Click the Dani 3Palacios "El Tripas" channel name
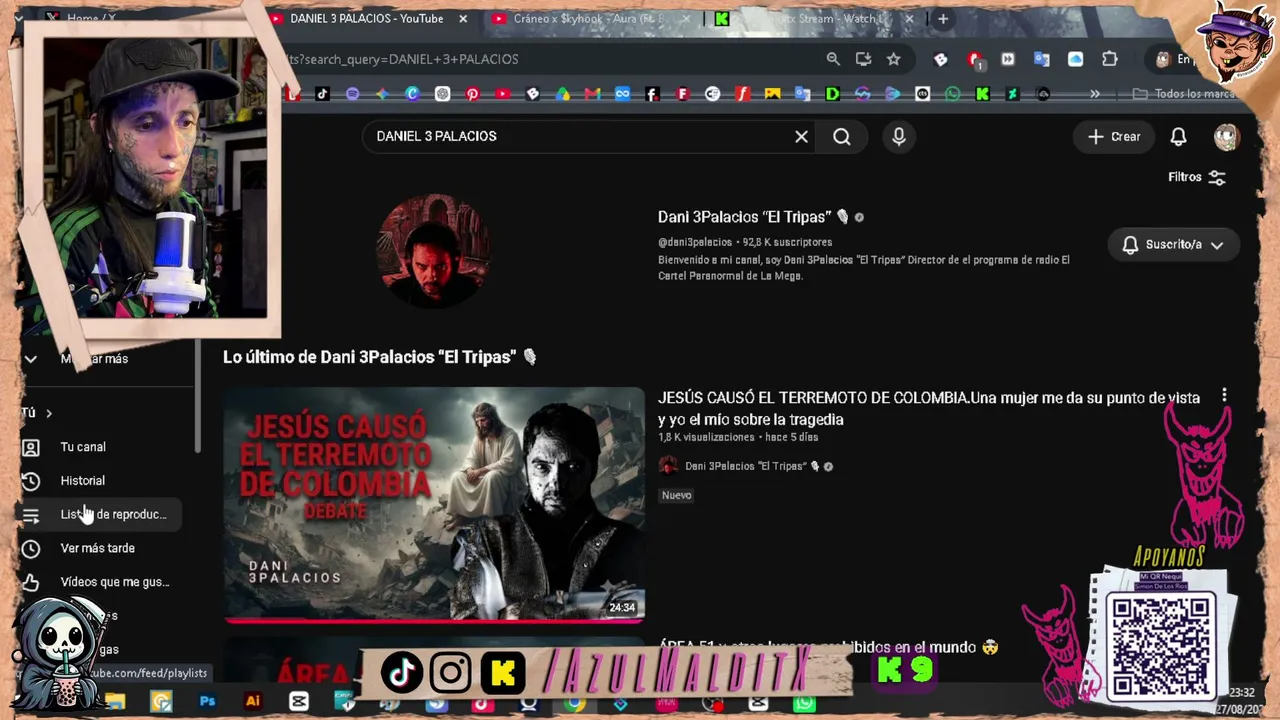This screenshot has width=1280, height=720. coord(744,217)
